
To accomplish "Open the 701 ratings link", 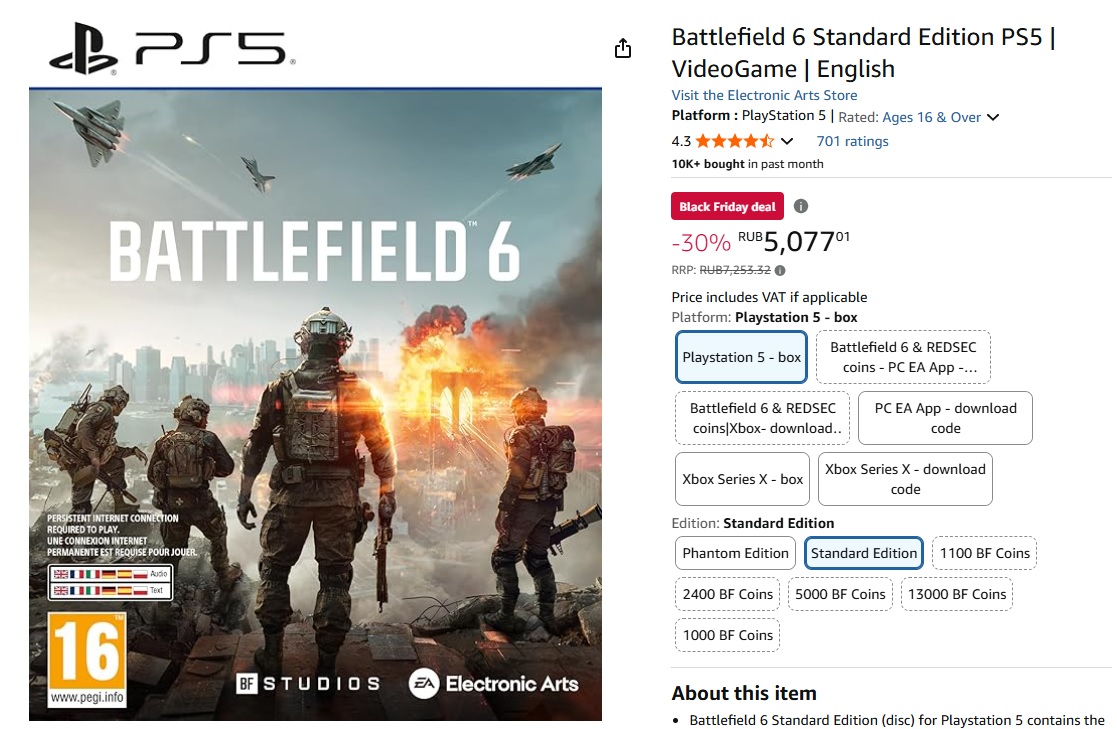I will [x=852, y=141].
